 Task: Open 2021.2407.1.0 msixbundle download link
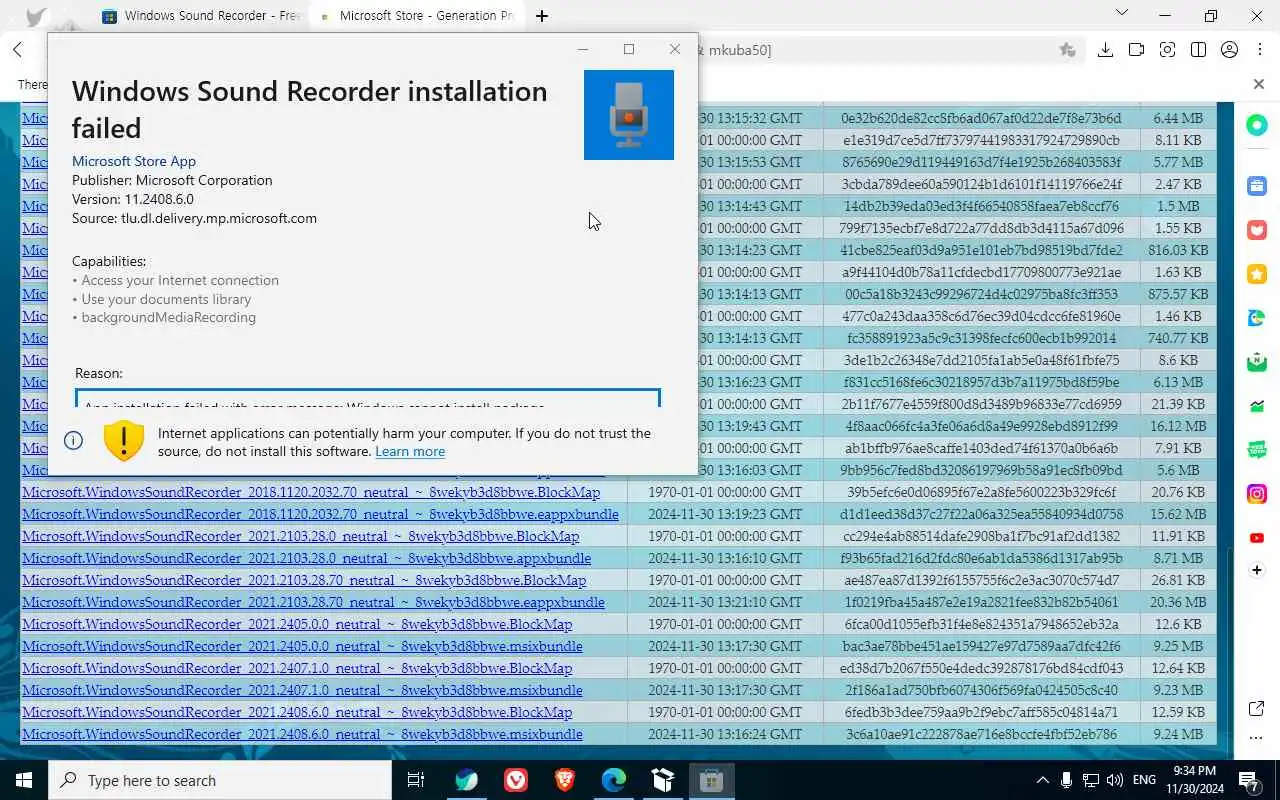pos(302,690)
